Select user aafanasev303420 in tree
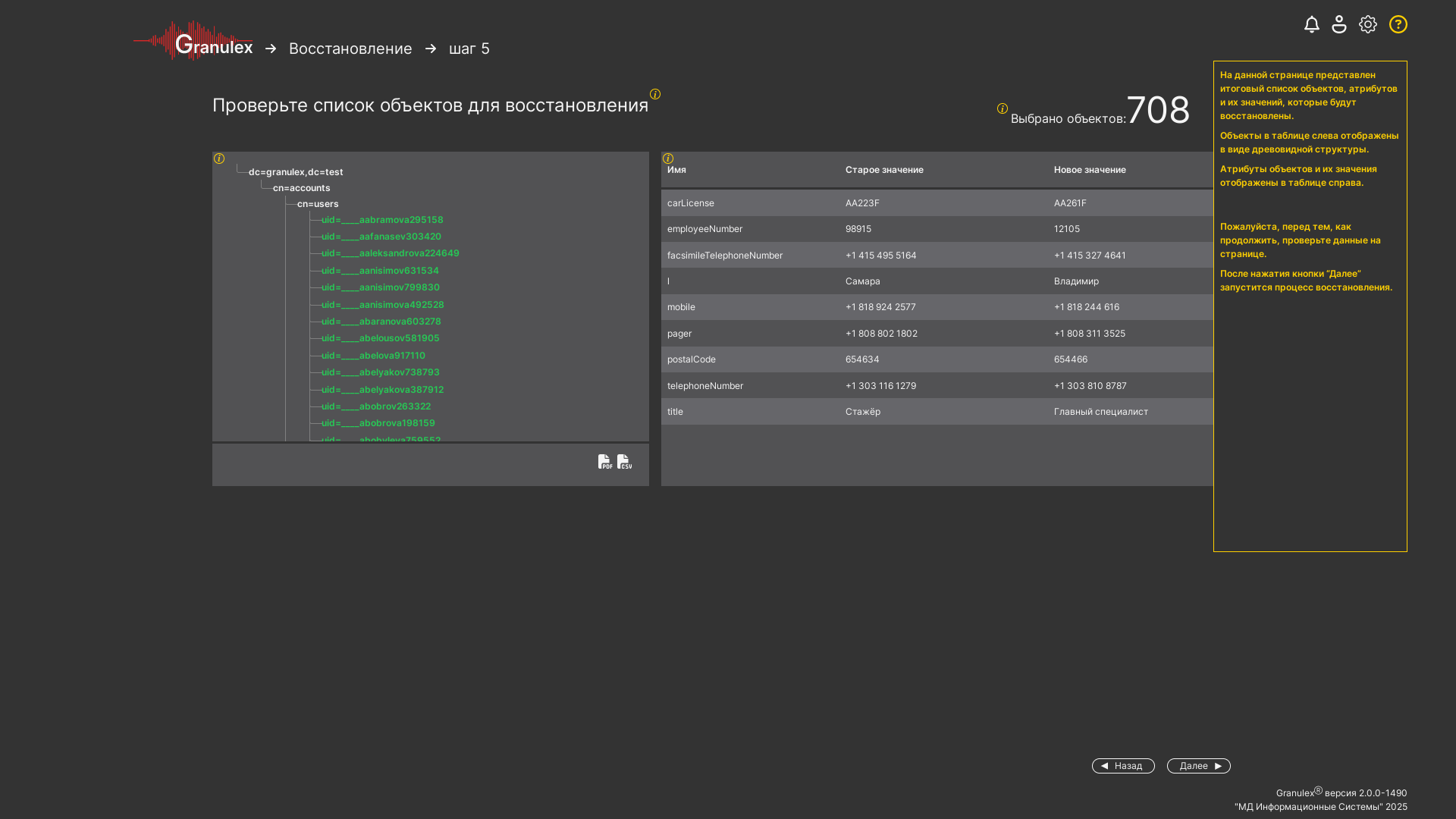 pos(381,237)
